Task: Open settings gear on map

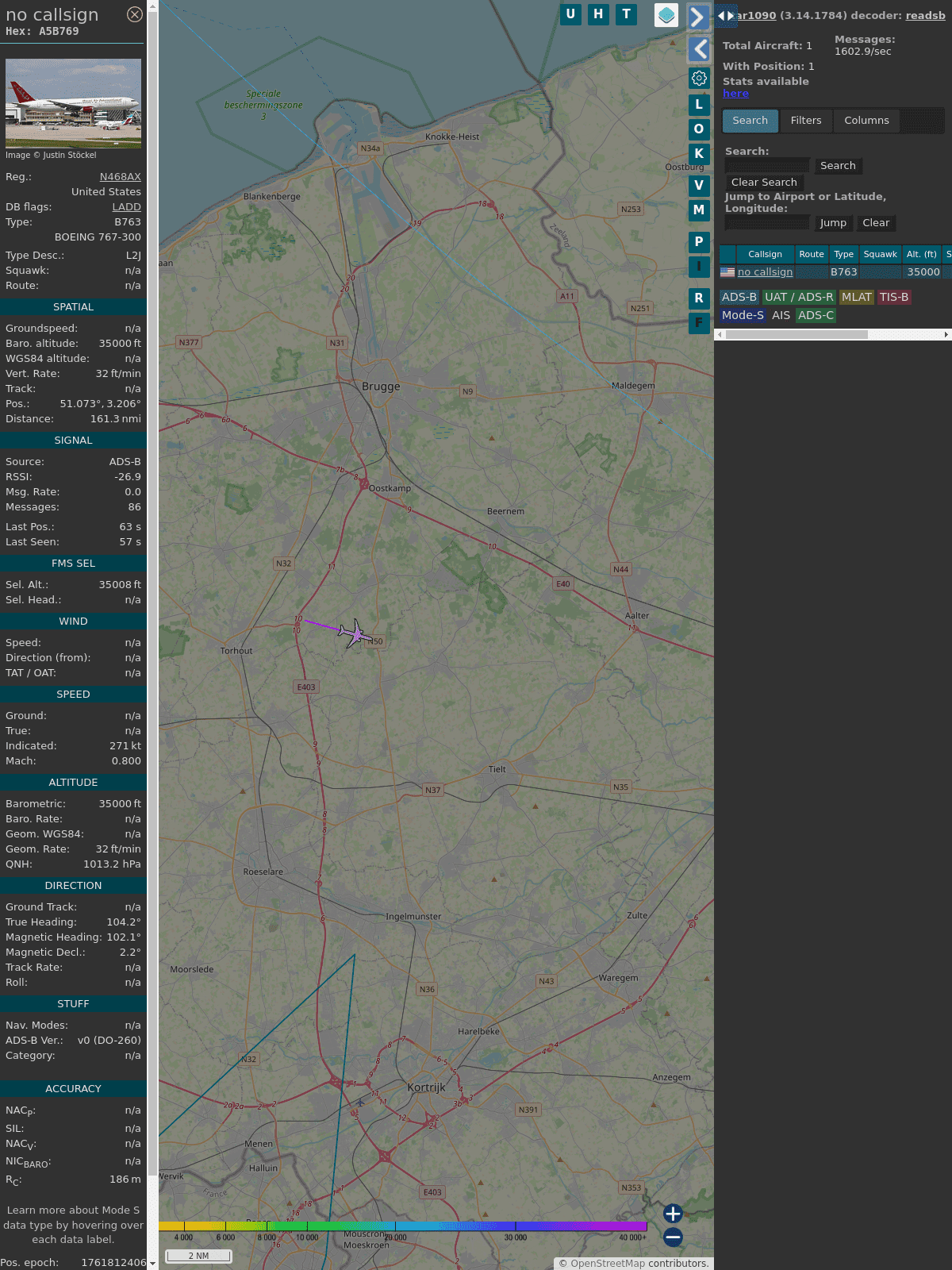Action: coord(699,78)
